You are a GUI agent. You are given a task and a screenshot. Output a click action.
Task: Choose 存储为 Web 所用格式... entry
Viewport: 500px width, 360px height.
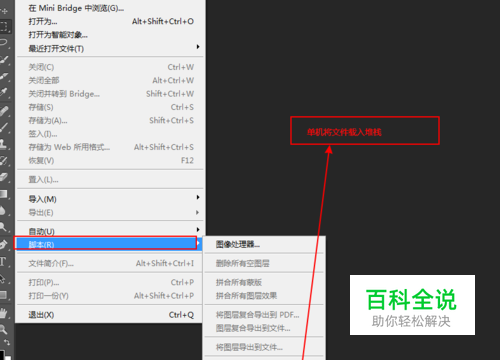[x=109, y=147]
